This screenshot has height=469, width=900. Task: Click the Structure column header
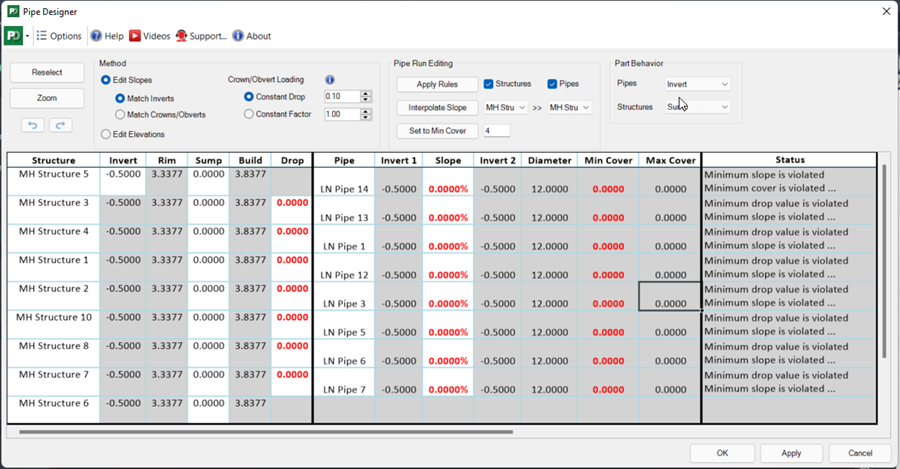pyautogui.click(x=53, y=160)
